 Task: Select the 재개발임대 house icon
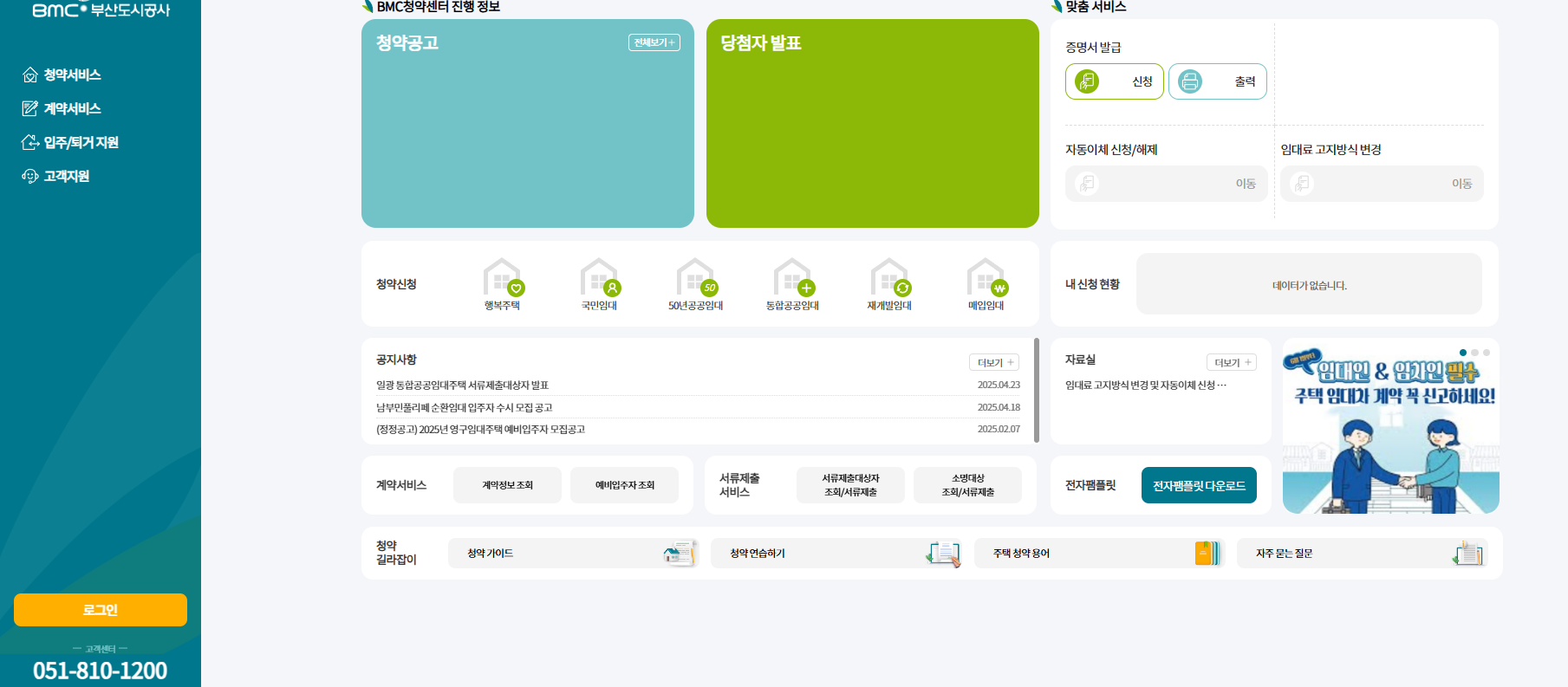[890, 278]
